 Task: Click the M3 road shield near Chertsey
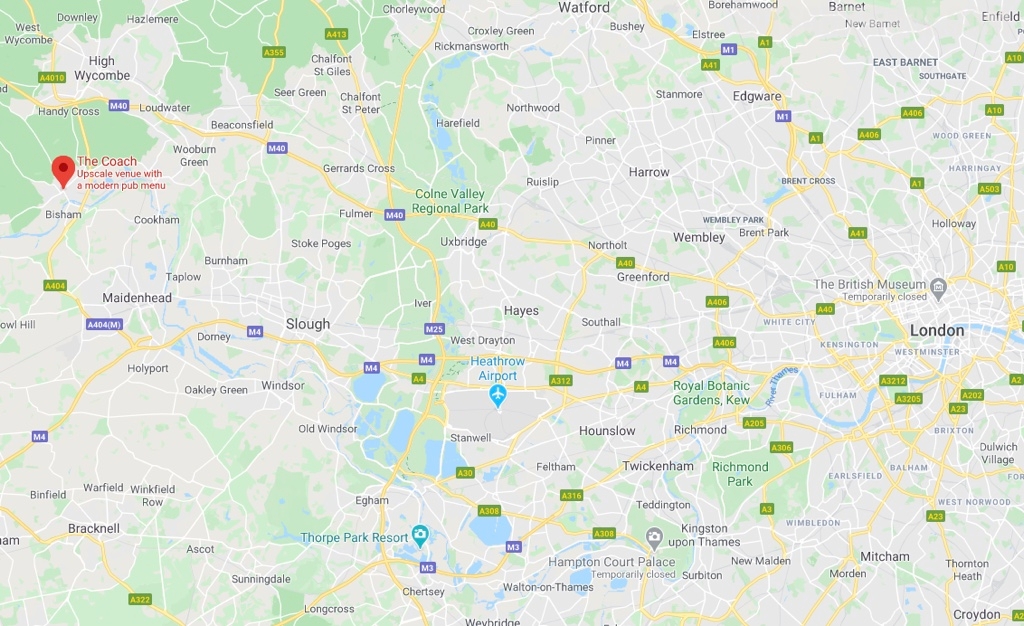pyautogui.click(x=427, y=567)
